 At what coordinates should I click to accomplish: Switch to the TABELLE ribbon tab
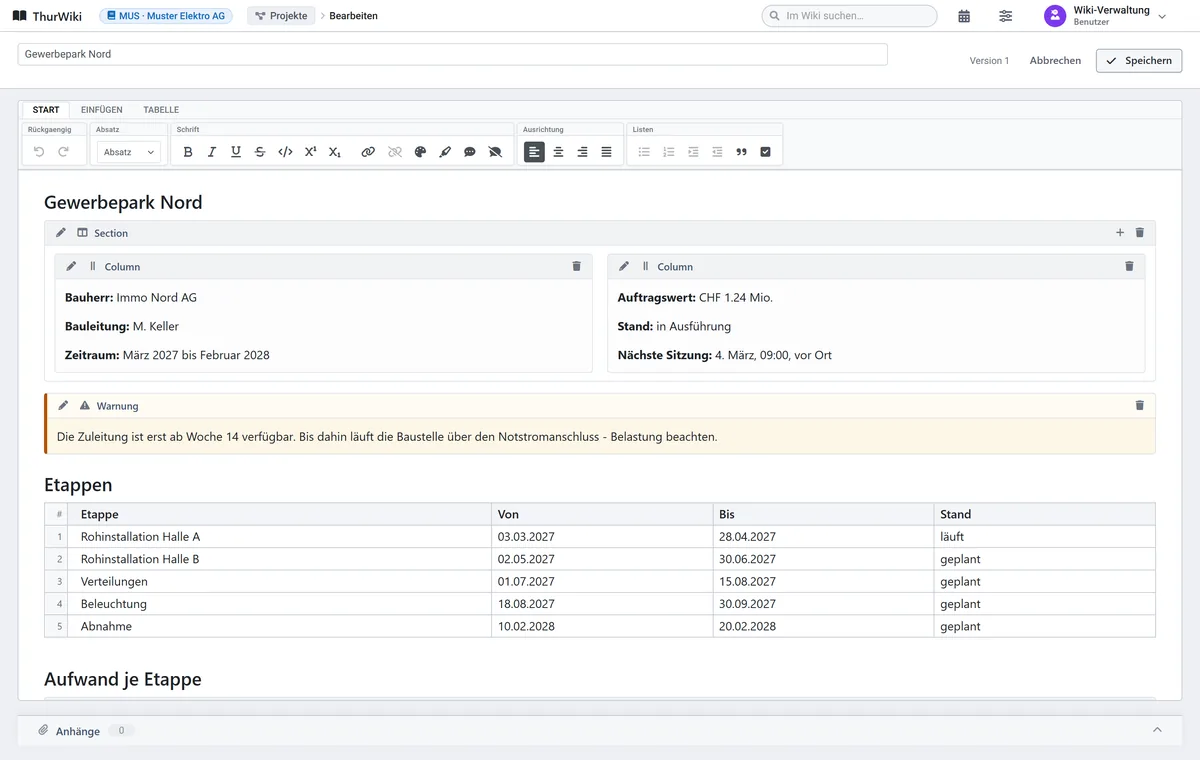(x=161, y=110)
